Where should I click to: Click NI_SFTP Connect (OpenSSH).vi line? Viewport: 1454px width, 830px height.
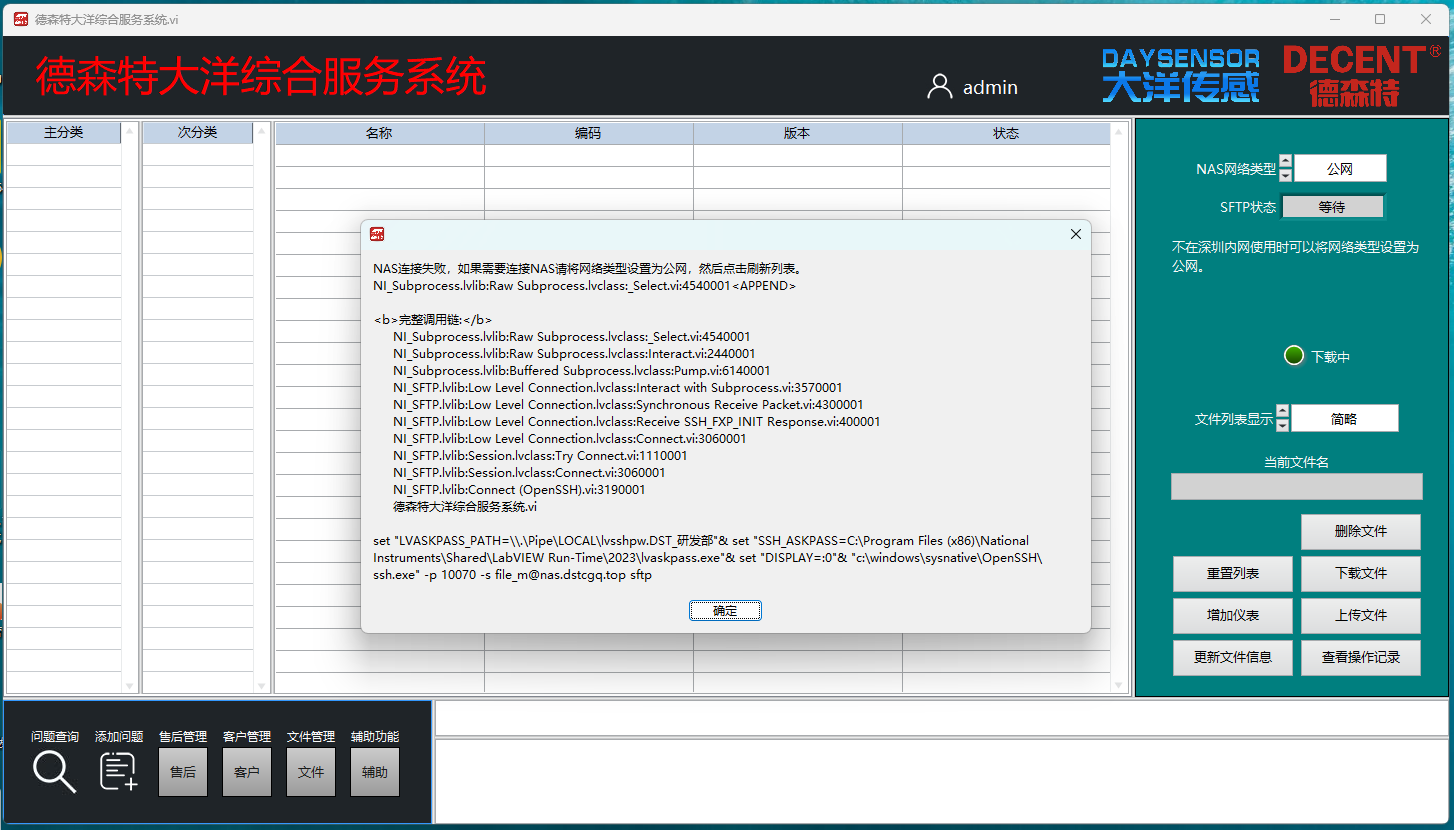click(519, 490)
